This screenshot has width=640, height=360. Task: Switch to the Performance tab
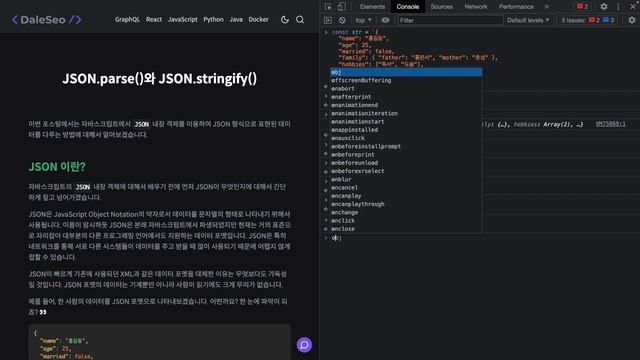pos(516,7)
